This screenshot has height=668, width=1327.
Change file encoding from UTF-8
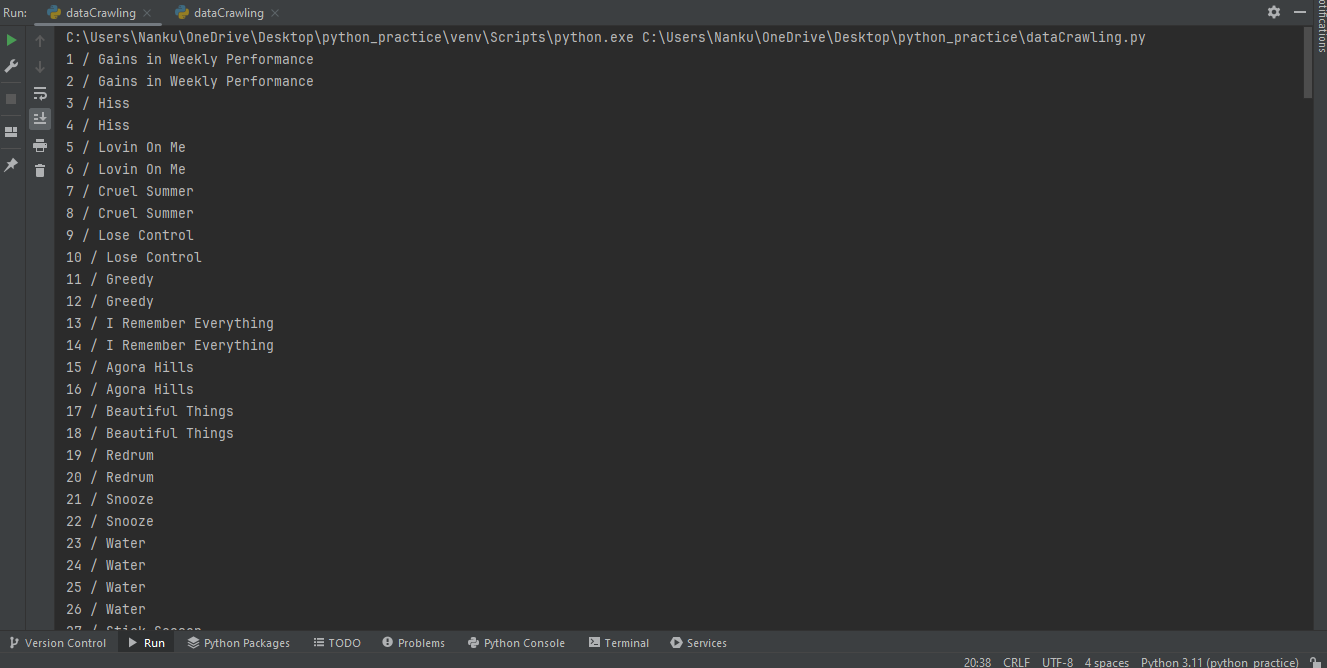(1057, 661)
